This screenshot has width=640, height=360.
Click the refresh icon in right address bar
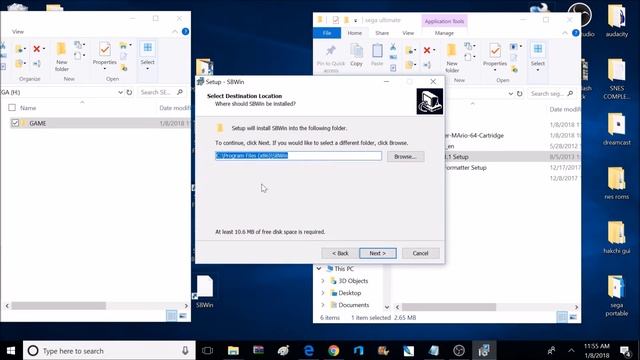coord(519,93)
